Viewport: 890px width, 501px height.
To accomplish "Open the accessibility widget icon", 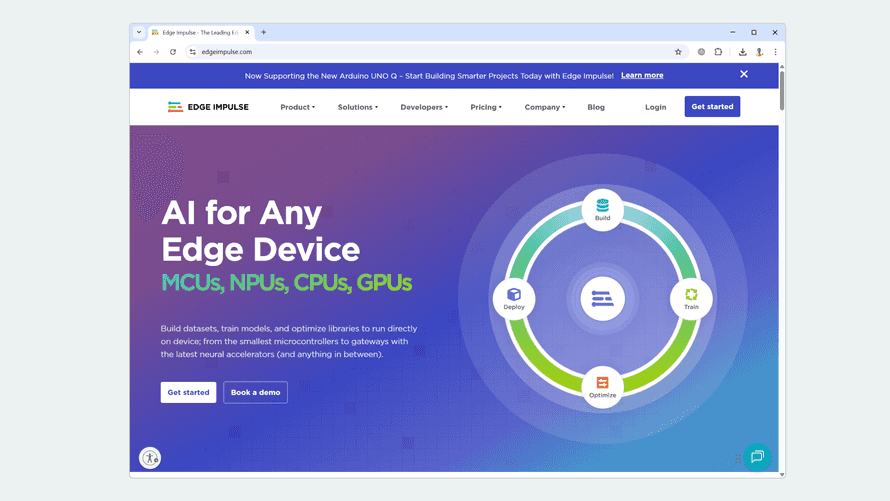I will click(x=150, y=458).
